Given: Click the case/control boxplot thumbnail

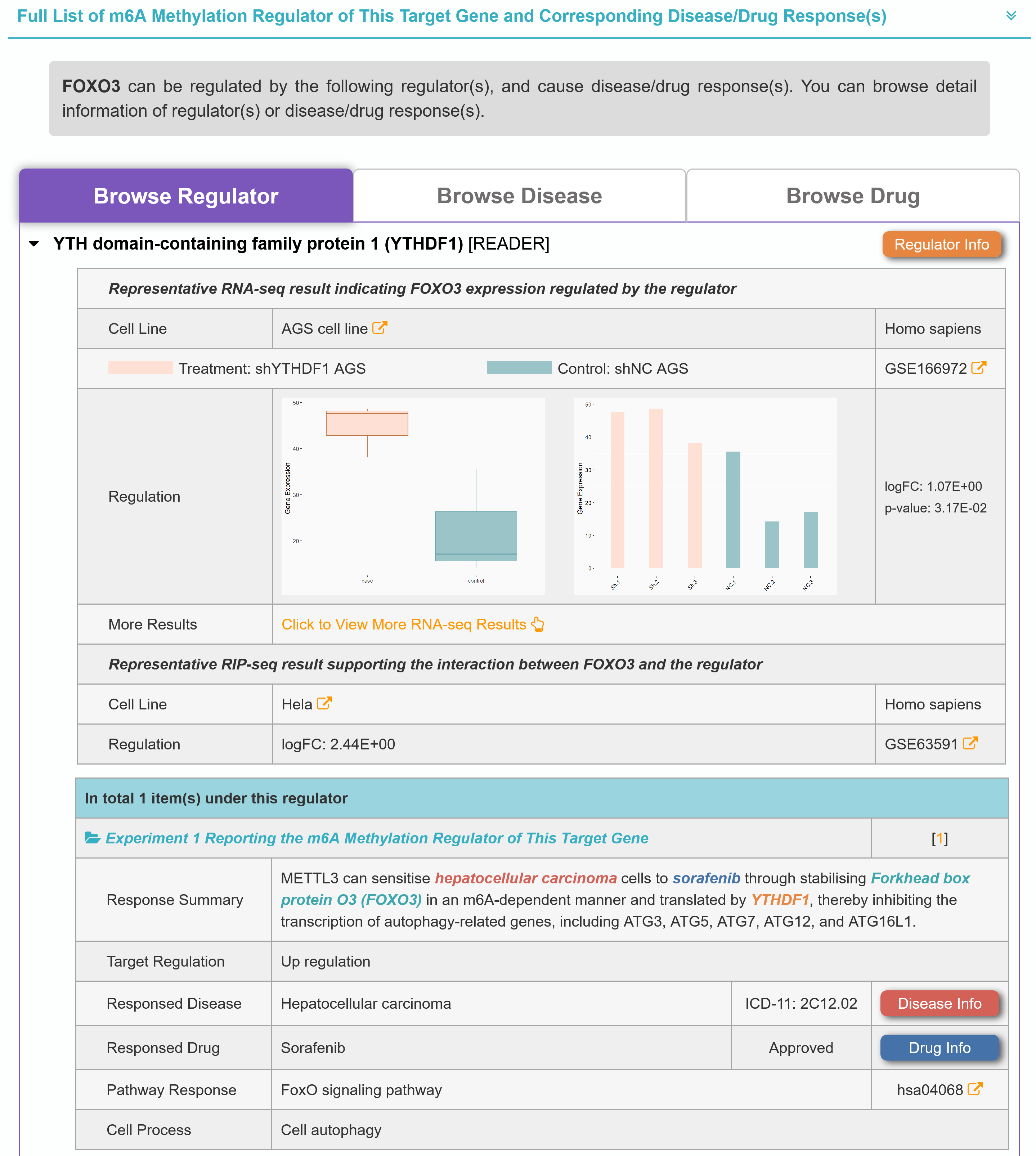Looking at the screenshot, I should 413,496.
